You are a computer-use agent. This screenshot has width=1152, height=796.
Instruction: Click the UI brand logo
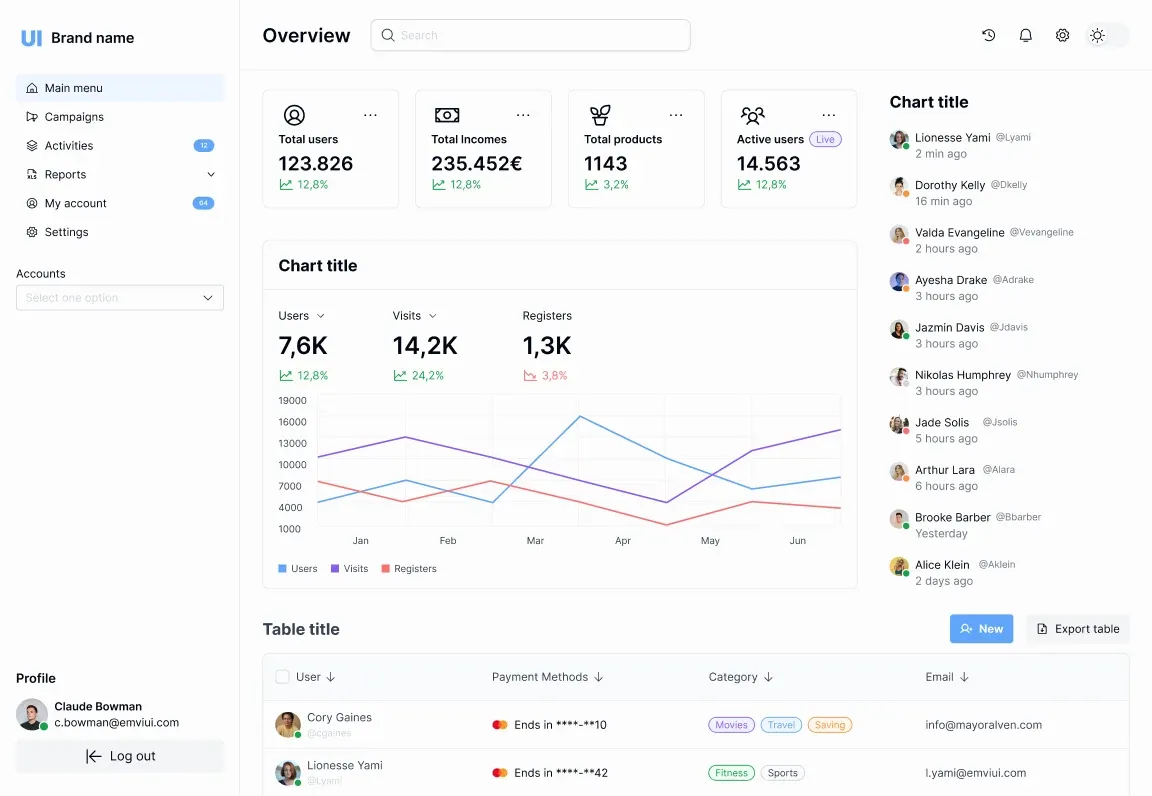pos(32,37)
